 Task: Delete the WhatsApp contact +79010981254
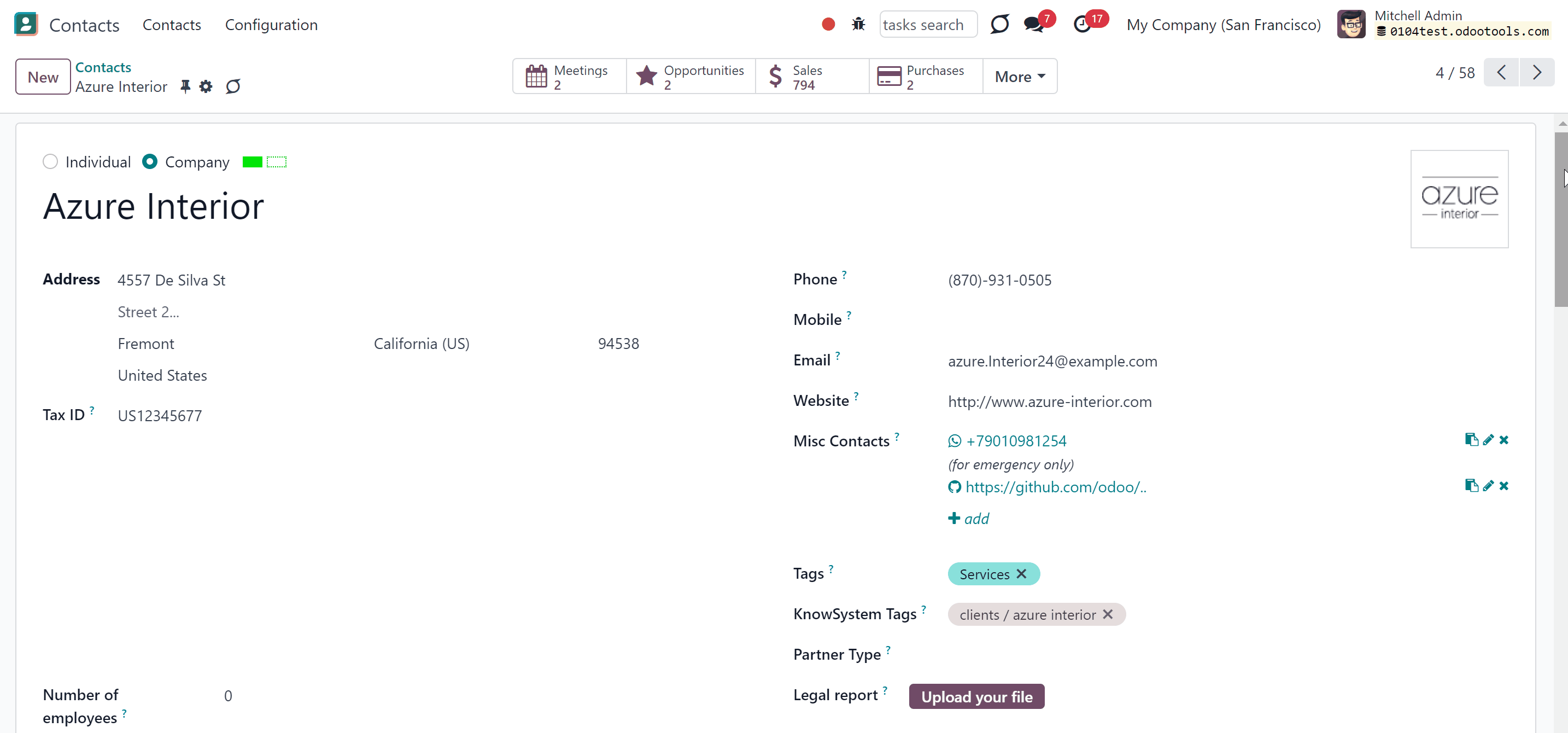click(1503, 440)
